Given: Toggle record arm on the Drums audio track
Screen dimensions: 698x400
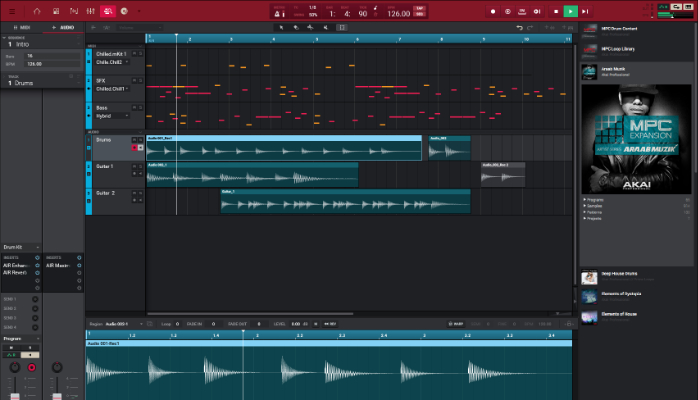Looking at the screenshot, I should point(134,148).
